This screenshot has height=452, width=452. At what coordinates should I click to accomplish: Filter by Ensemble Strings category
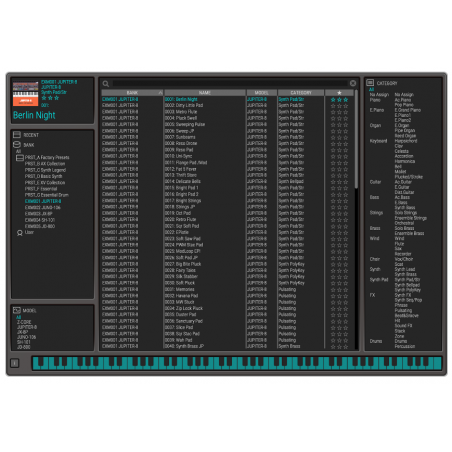[411, 218]
